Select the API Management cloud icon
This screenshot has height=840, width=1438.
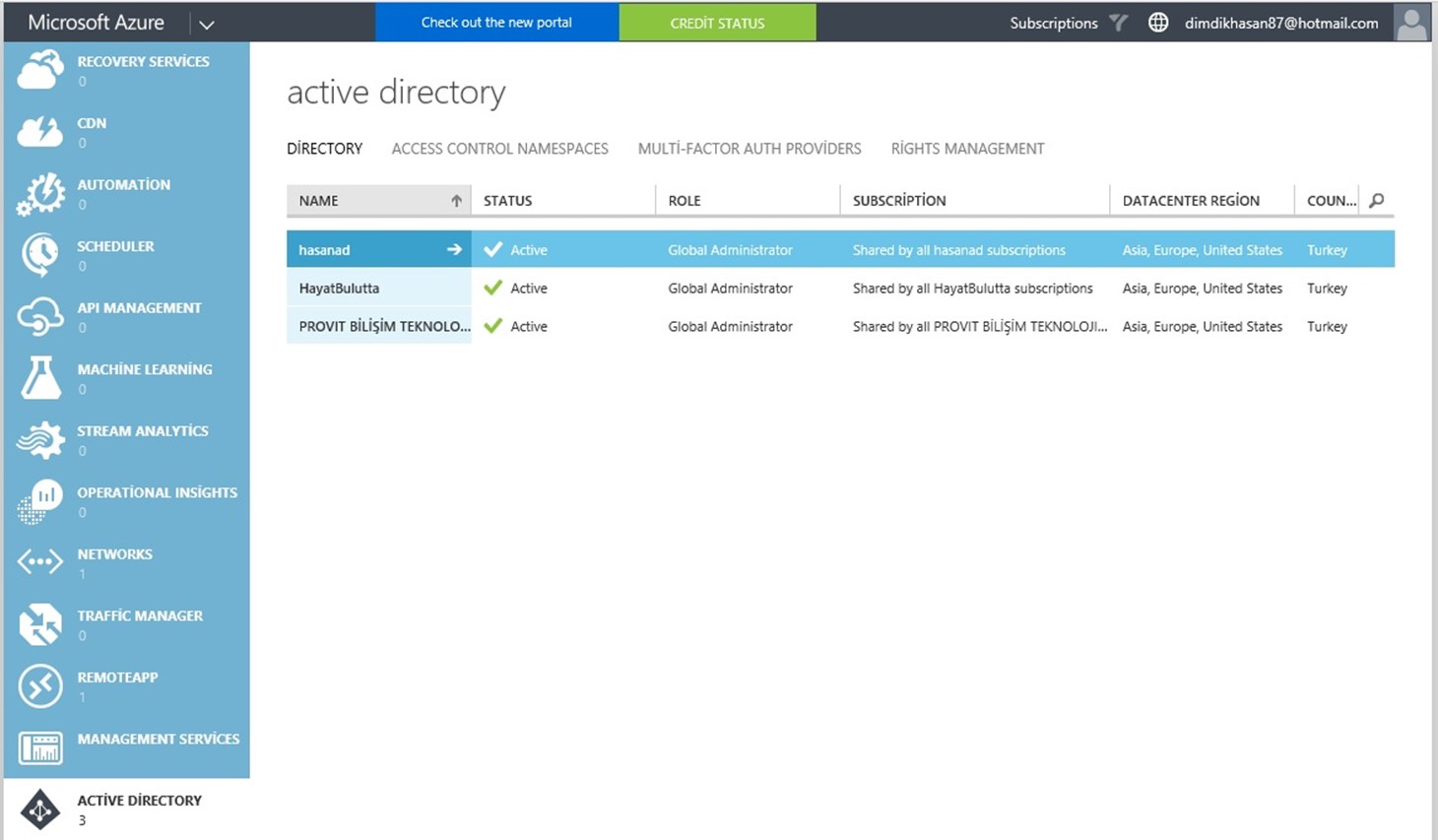(x=40, y=317)
